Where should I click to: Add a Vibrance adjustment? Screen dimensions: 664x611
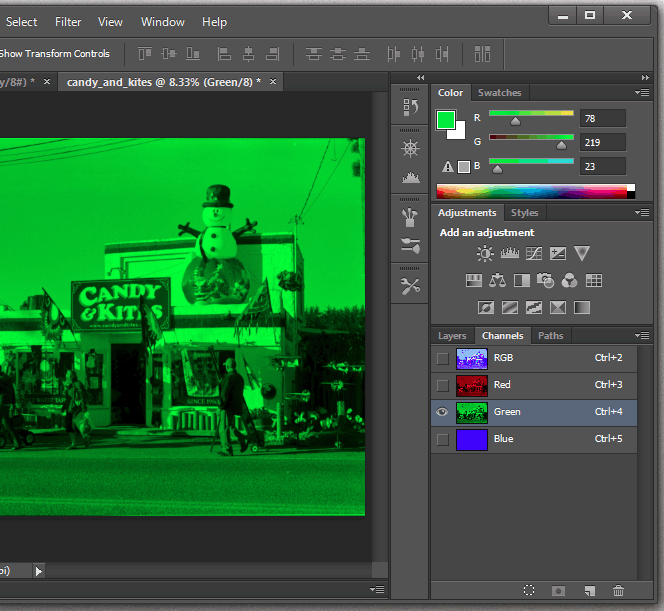pos(582,253)
